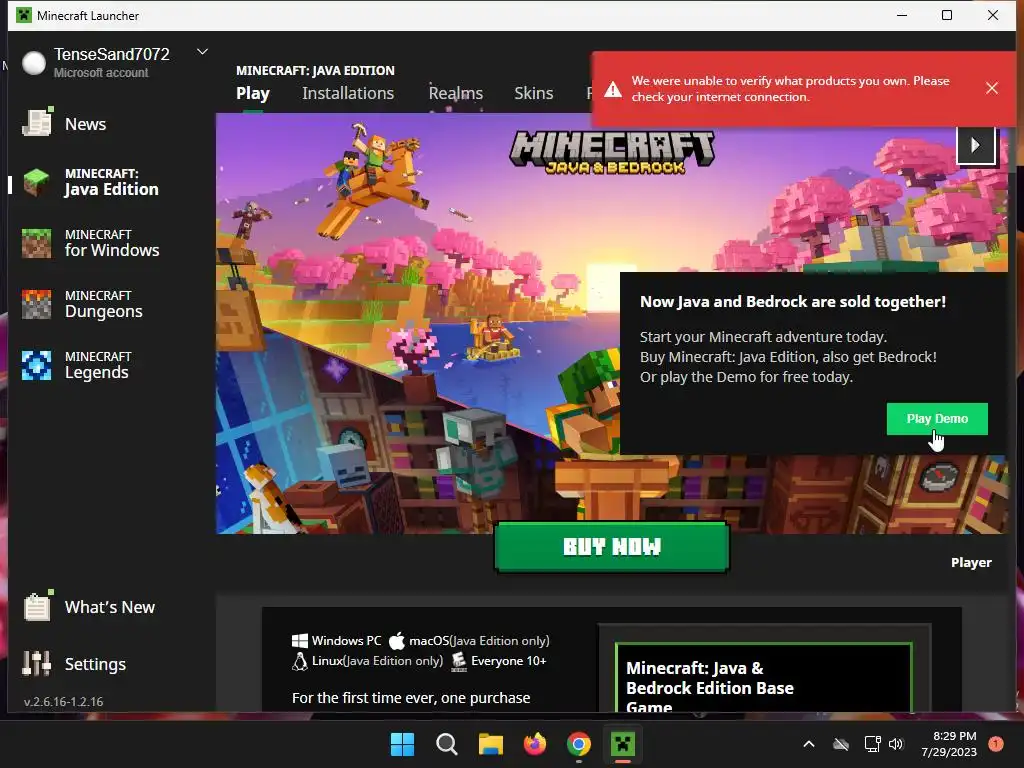Click the green BUY NOW button
This screenshot has width=1024, height=768.
point(612,547)
